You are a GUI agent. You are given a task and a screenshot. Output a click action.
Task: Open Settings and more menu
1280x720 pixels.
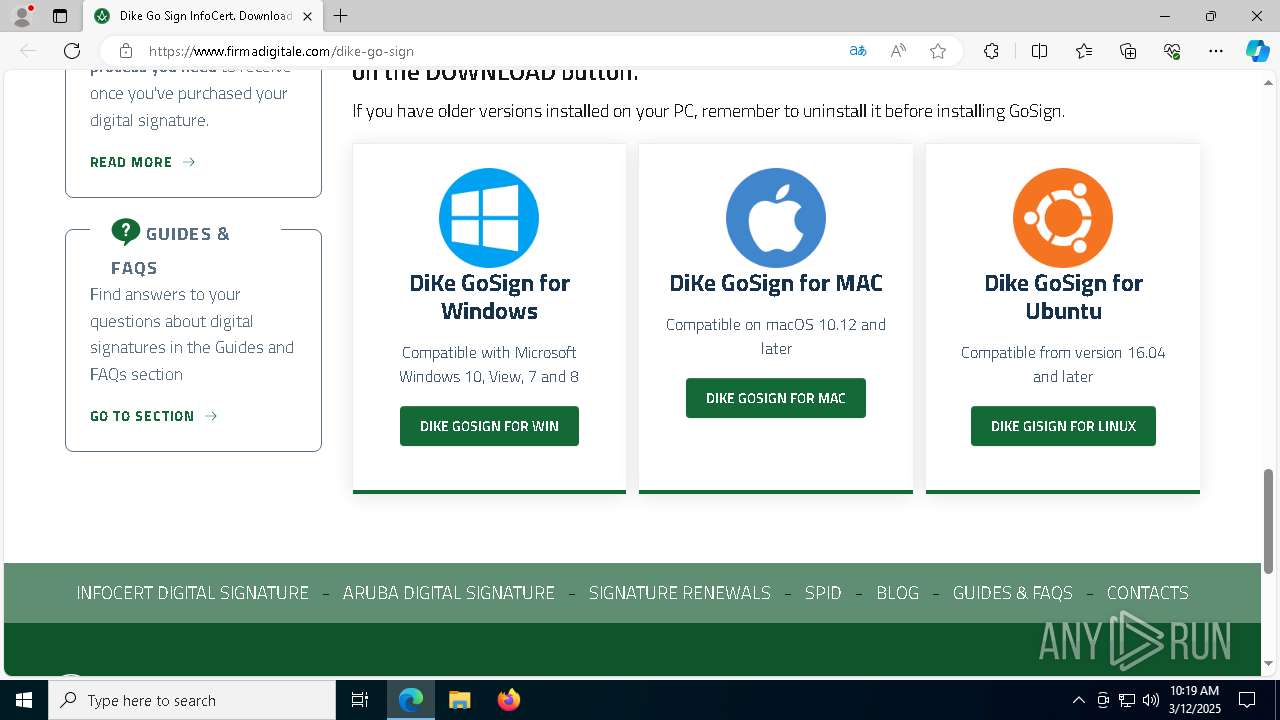[1216, 51]
